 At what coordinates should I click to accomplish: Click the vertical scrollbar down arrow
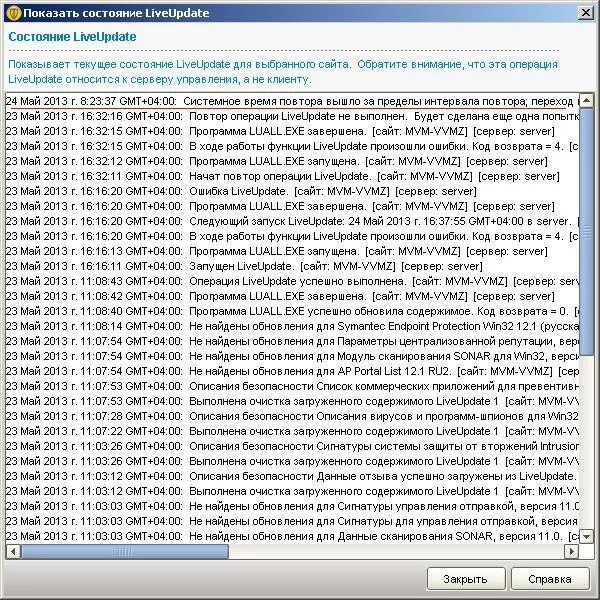(586, 536)
